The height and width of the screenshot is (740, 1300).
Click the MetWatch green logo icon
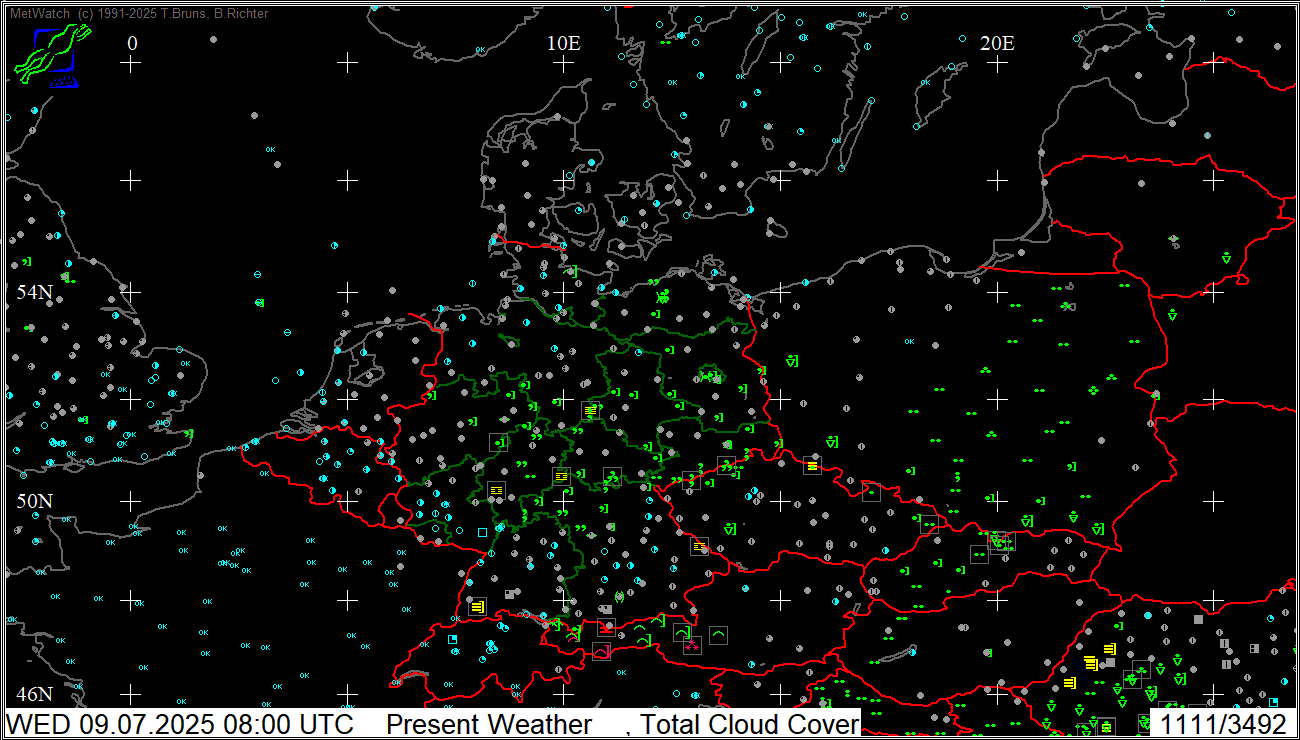coord(52,52)
